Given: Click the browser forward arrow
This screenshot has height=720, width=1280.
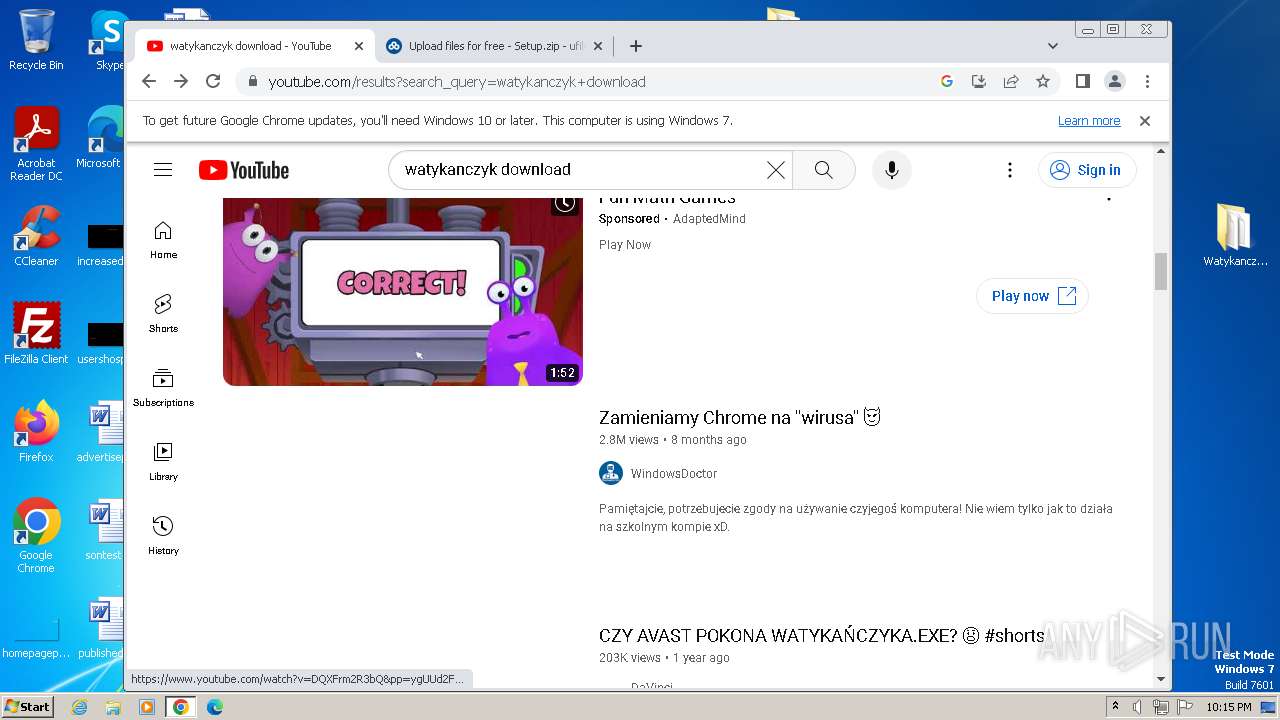Looking at the screenshot, I should pyautogui.click(x=181, y=81).
